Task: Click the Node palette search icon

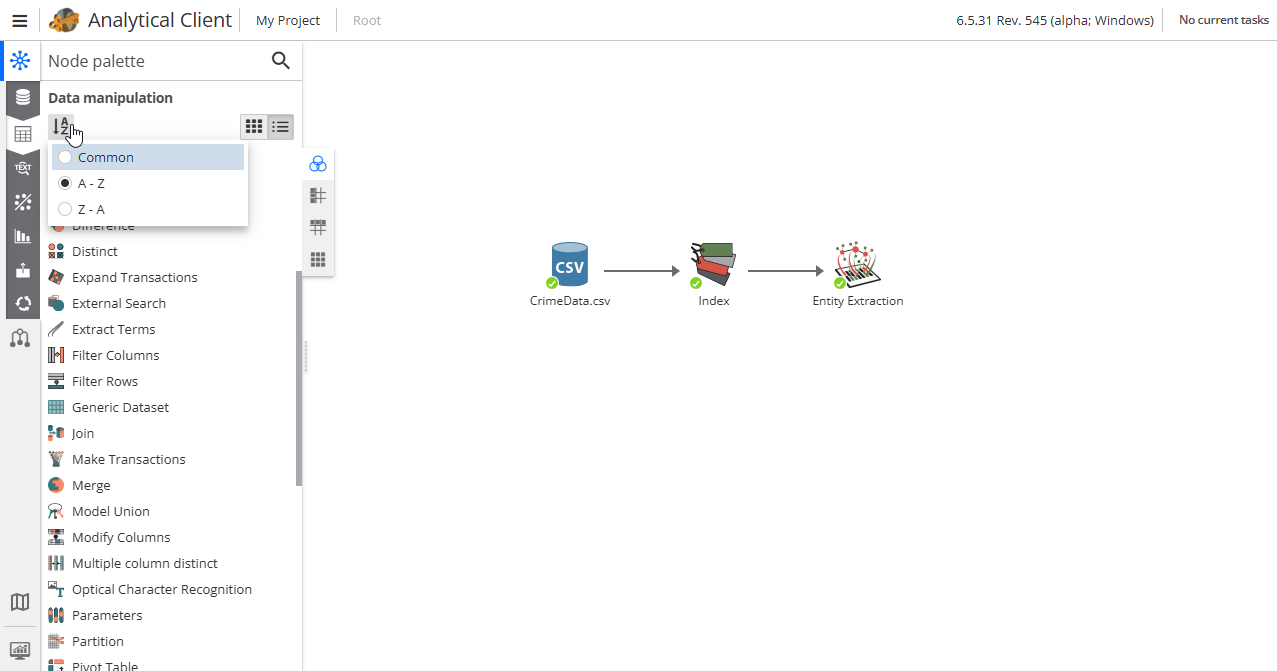Action: [x=281, y=61]
